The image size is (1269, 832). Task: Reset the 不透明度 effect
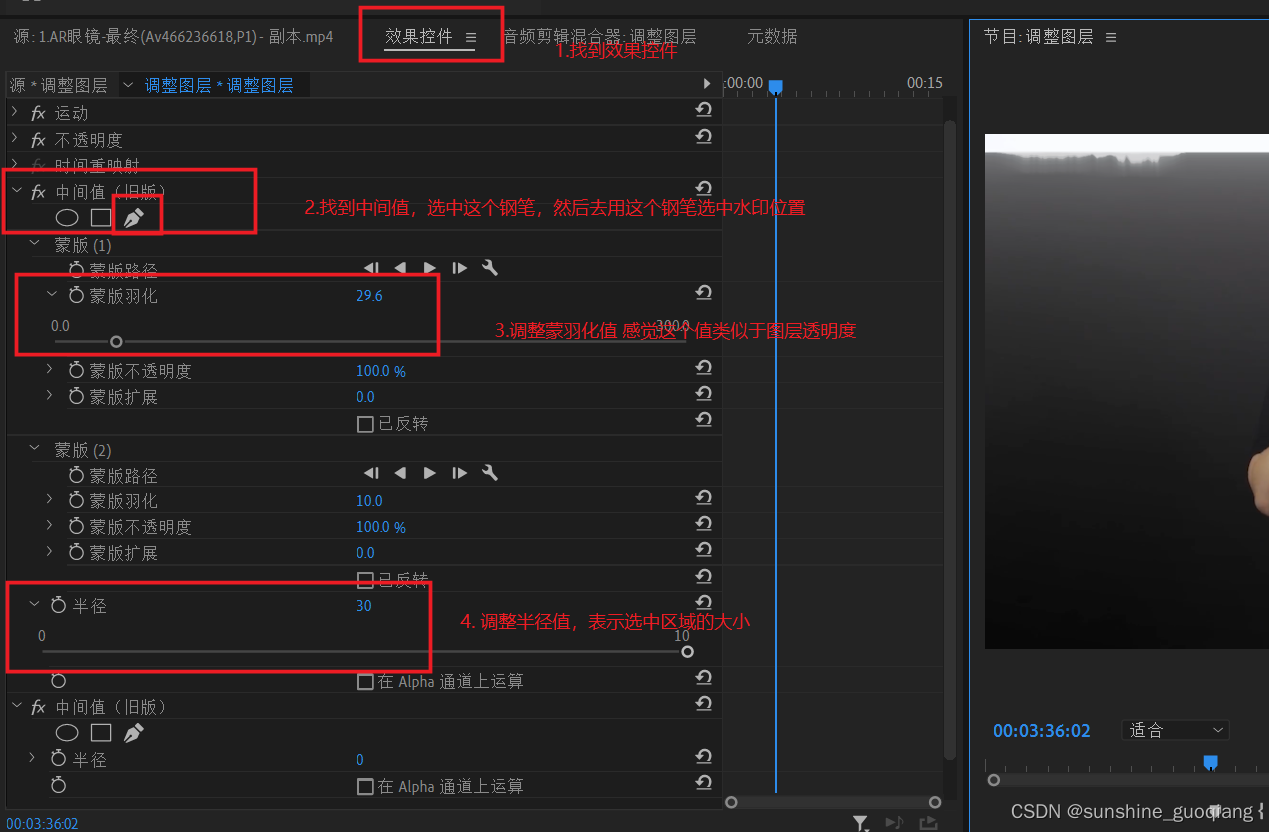click(703, 136)
